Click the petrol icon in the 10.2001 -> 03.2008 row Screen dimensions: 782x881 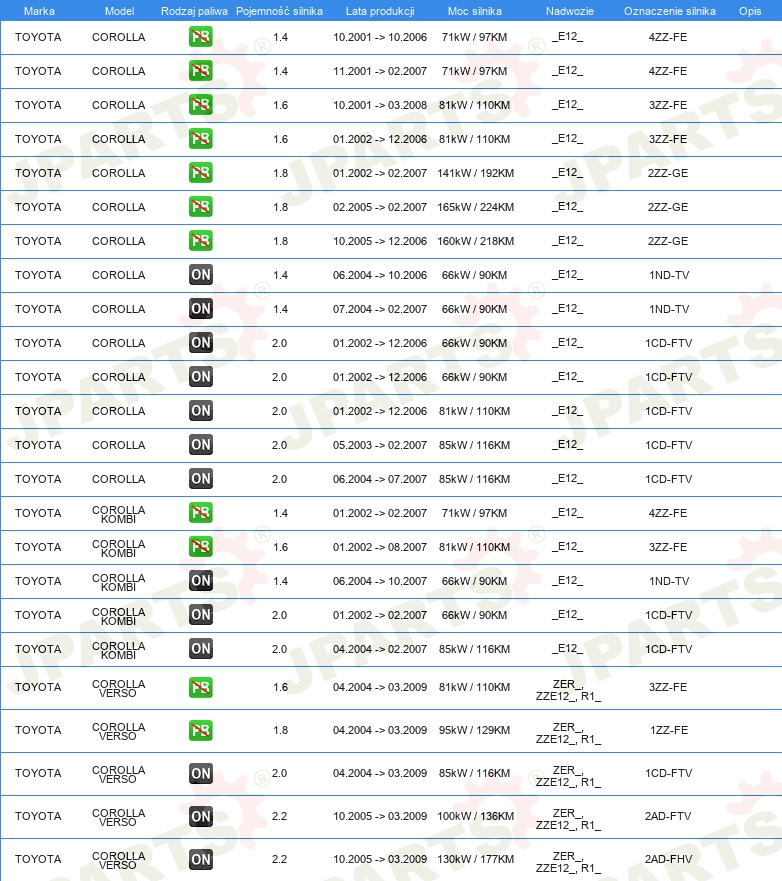pyautogui.click(x=201, y=105)
